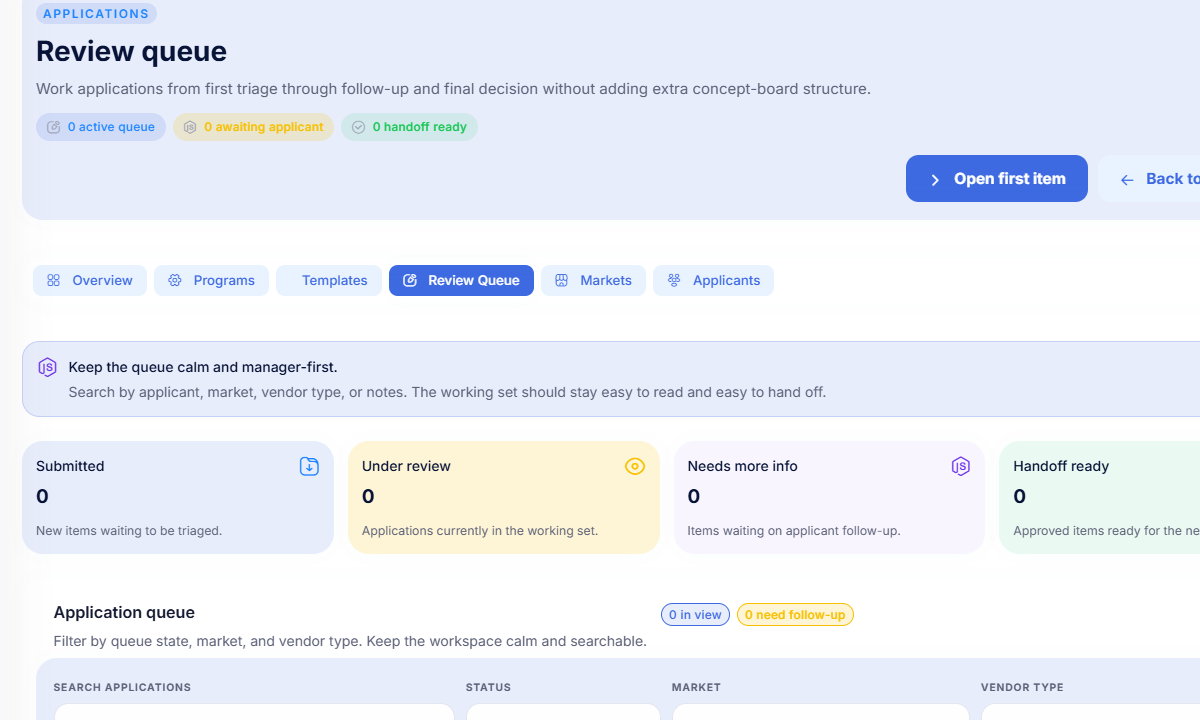Click the storefront icon on Markets tab
The width and height of the screenshot is (1200, 720).
click(562, 281)
